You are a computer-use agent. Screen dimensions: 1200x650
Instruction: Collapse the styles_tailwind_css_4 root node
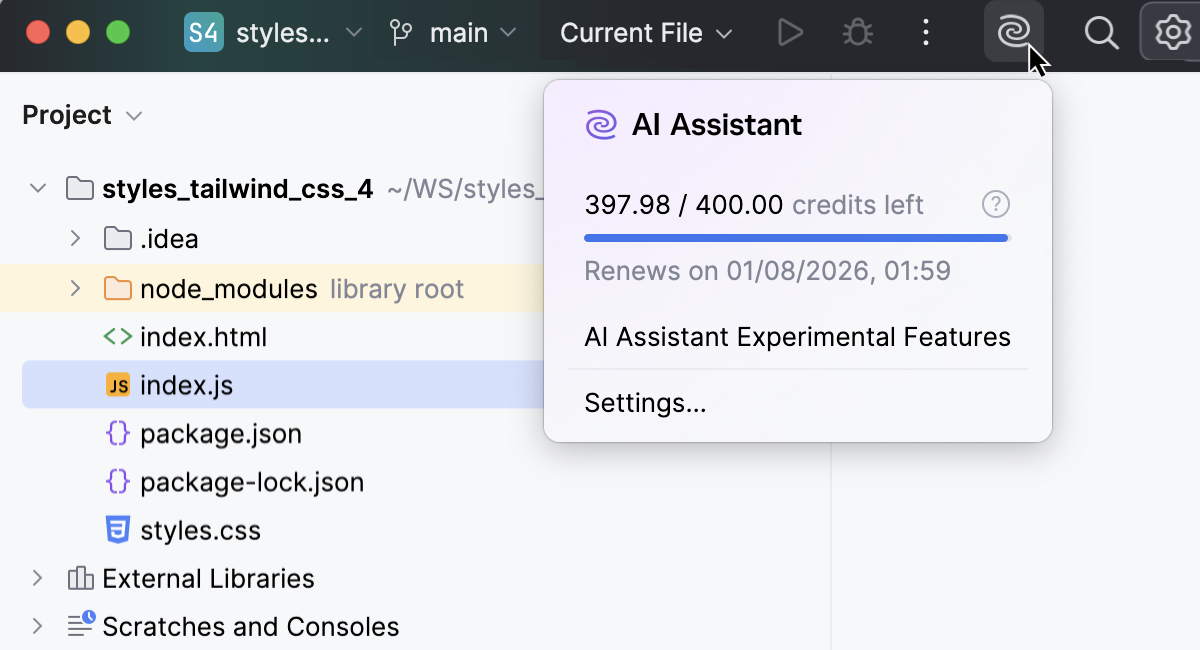38,188
